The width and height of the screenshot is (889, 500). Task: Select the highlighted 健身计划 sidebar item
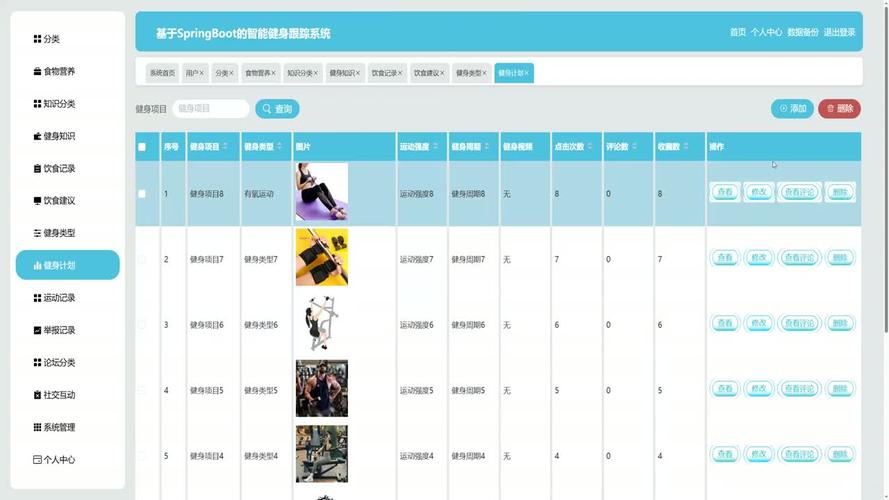pyautogui.click(x=67, y=265)
